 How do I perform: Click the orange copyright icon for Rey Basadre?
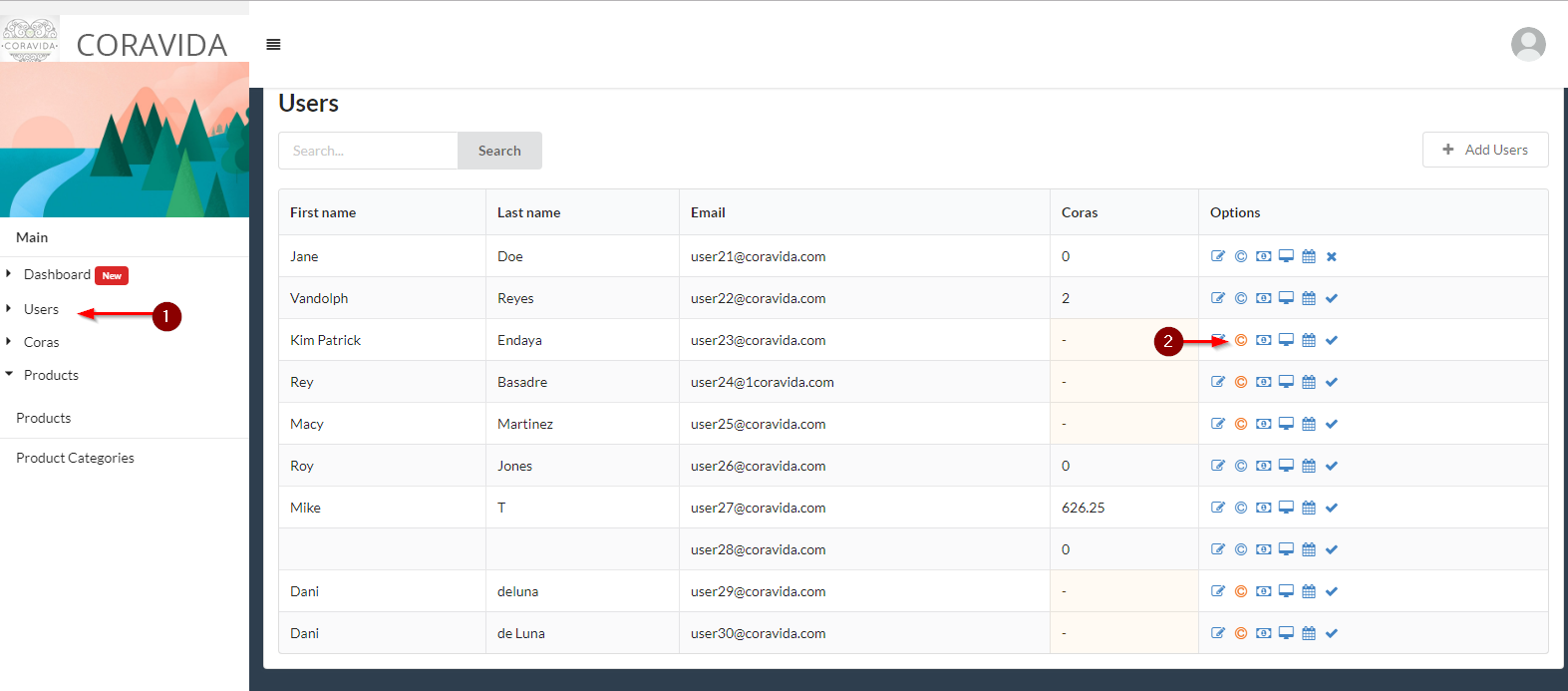tap(1241, 382)
